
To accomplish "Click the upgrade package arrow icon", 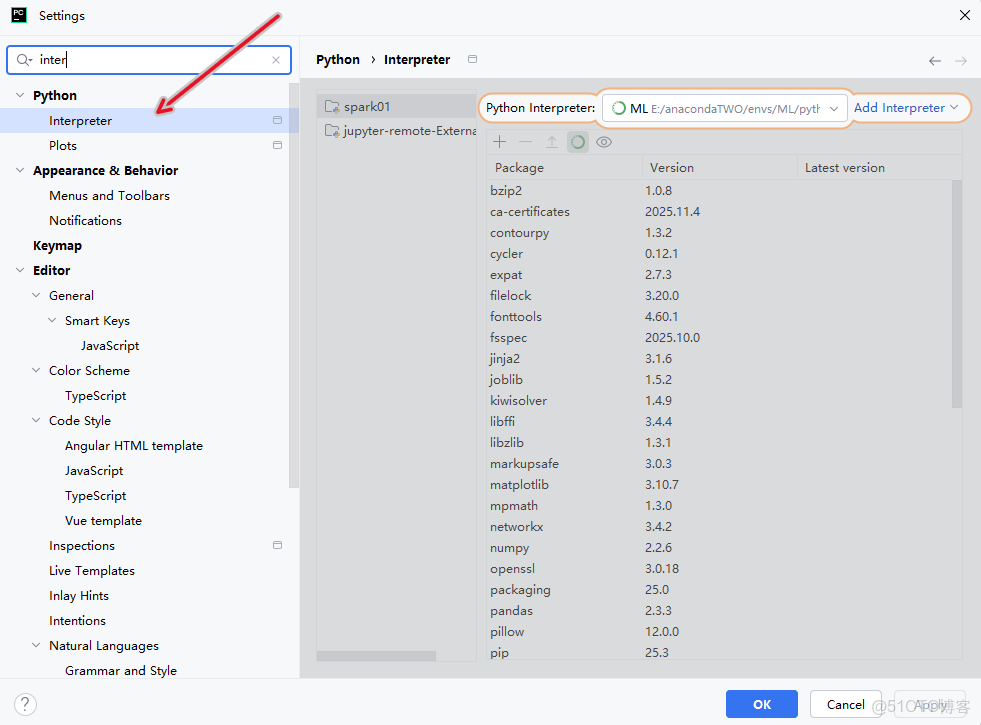I will point(552,142).
